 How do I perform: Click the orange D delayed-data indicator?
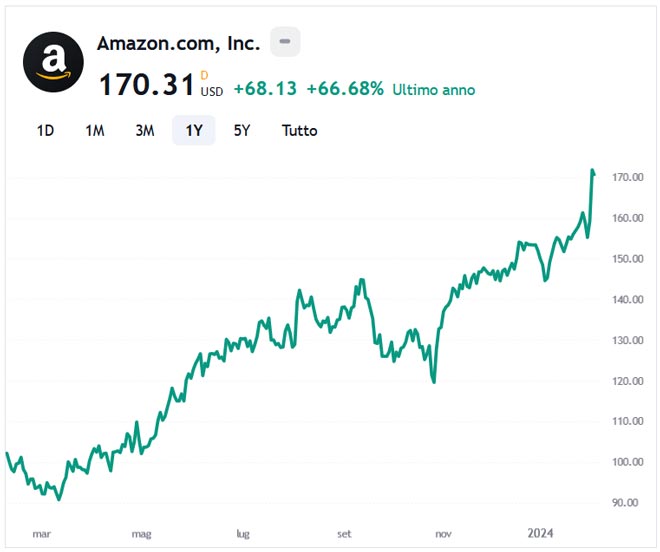click(205, 74)
